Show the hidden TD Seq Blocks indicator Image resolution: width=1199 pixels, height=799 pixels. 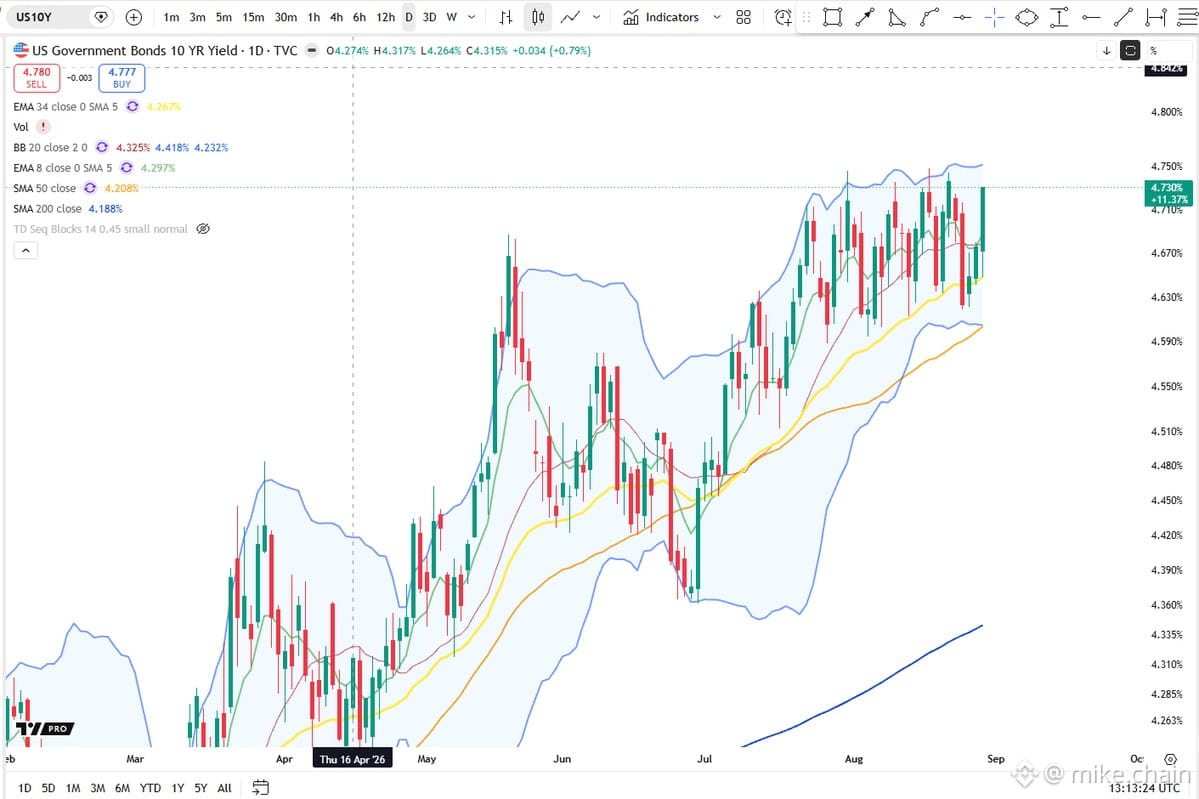[203, 229]
